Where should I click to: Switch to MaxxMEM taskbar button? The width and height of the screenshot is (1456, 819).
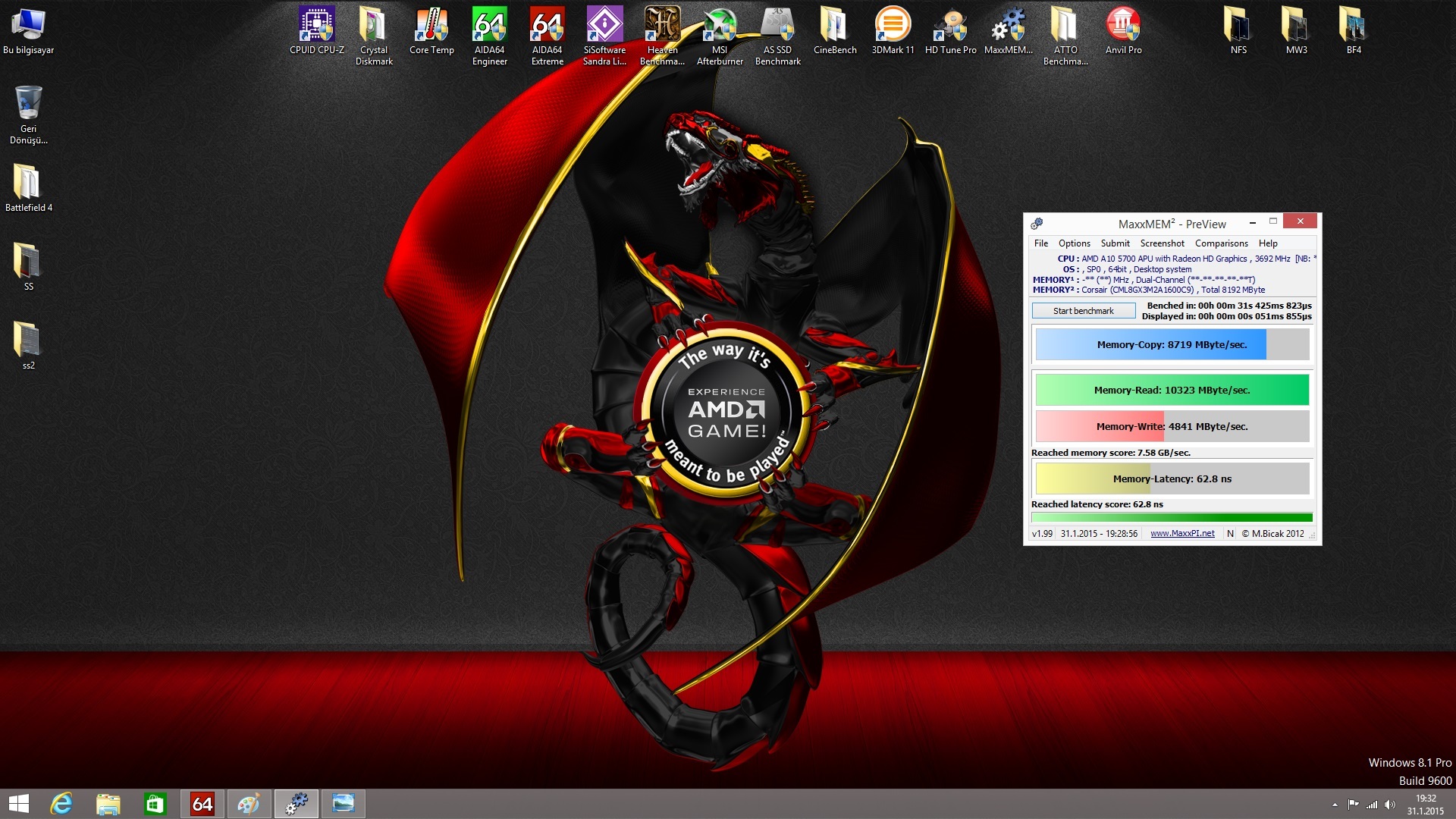297,804
